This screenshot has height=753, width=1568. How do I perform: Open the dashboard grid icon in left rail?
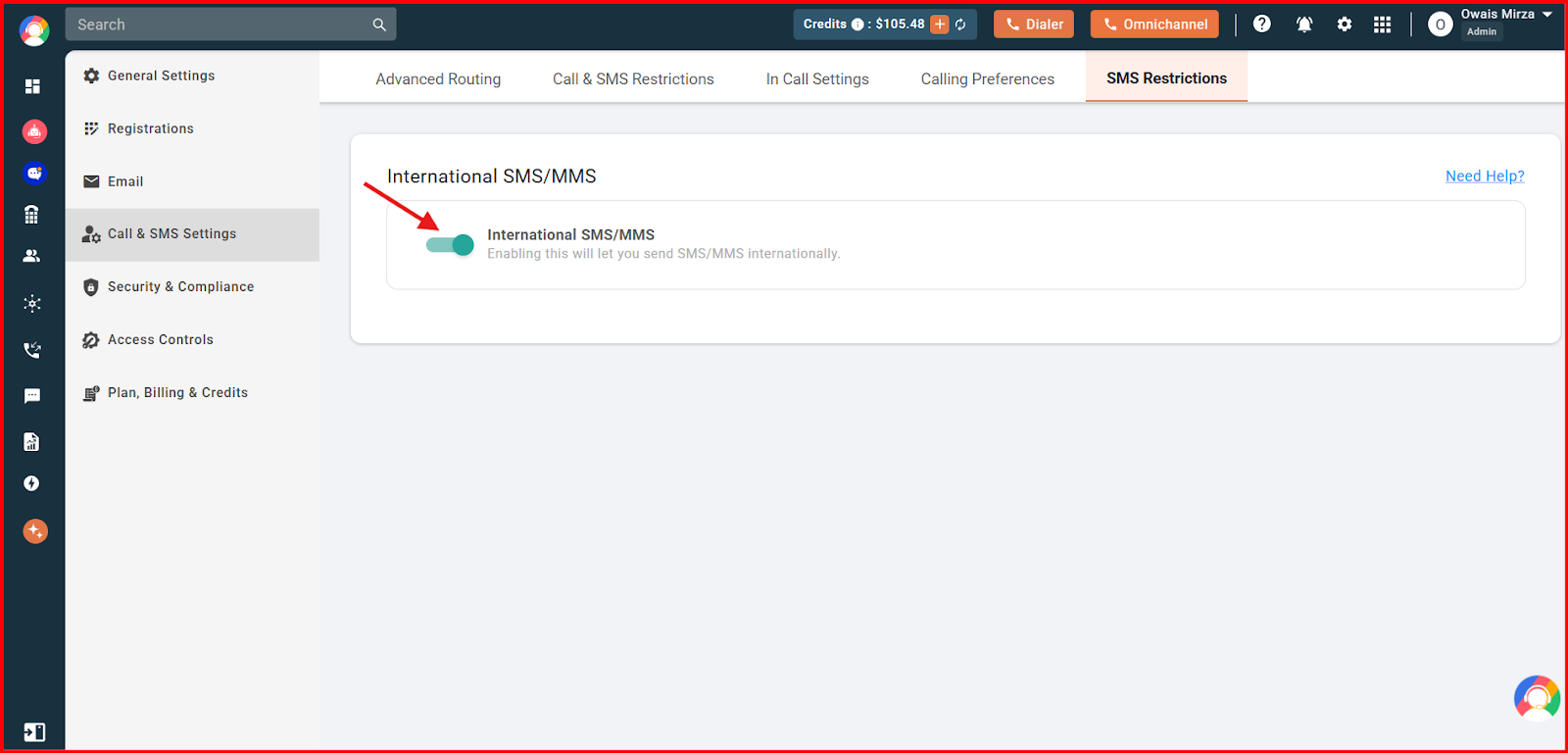[x=32, y=86]
